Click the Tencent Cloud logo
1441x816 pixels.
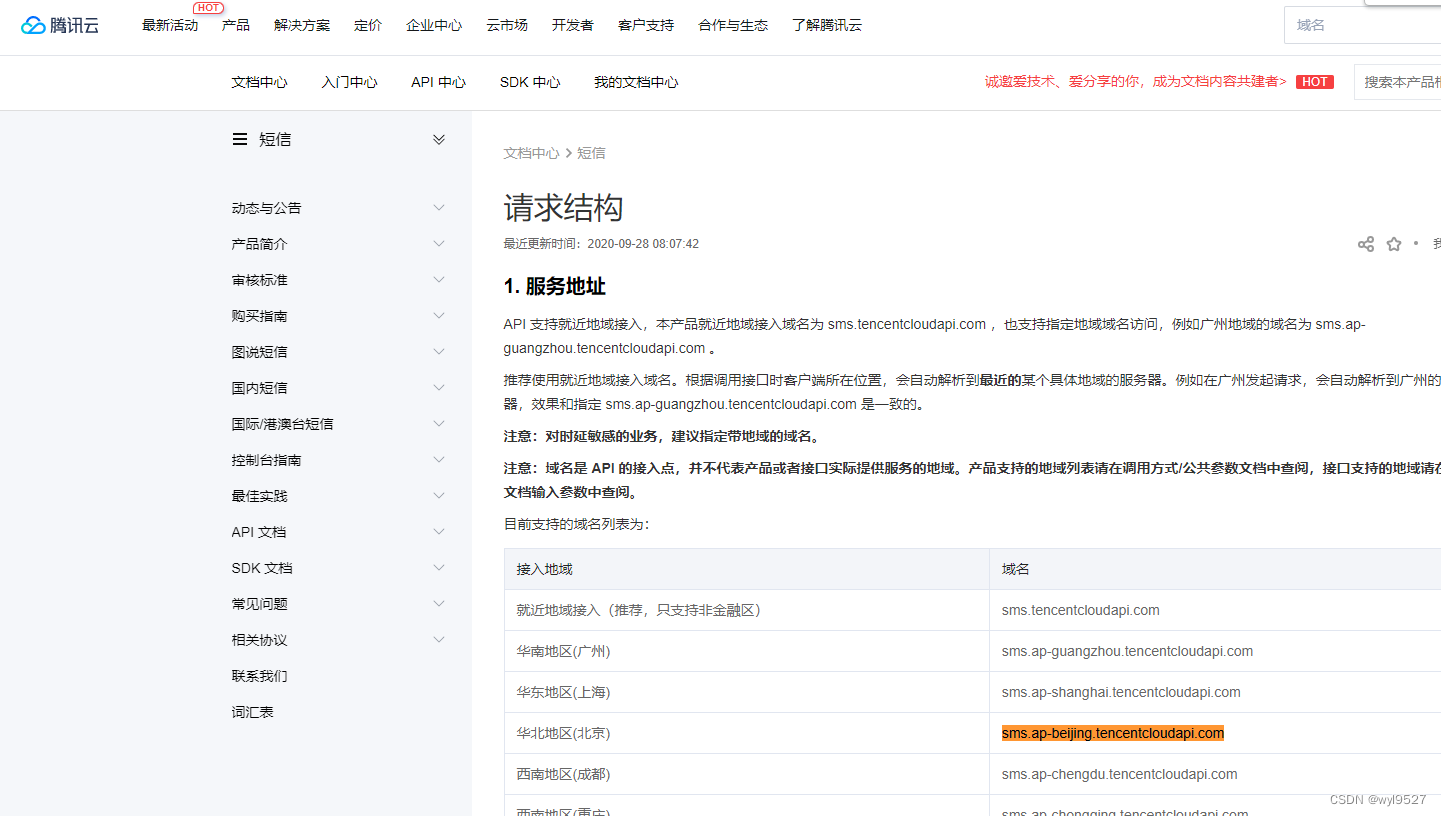click(x=61, y=25)
